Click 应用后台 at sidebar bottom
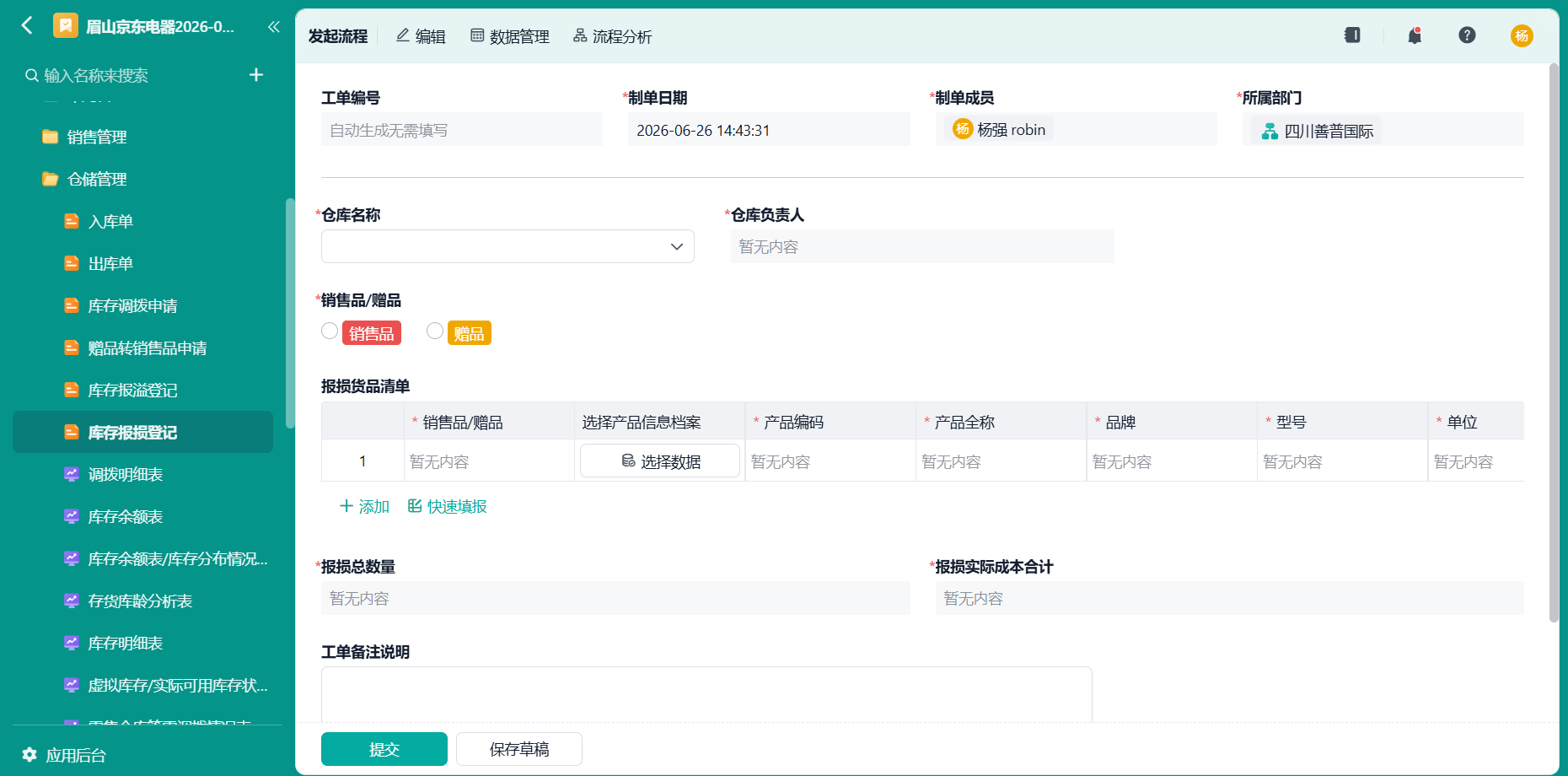 coord(64,755)
